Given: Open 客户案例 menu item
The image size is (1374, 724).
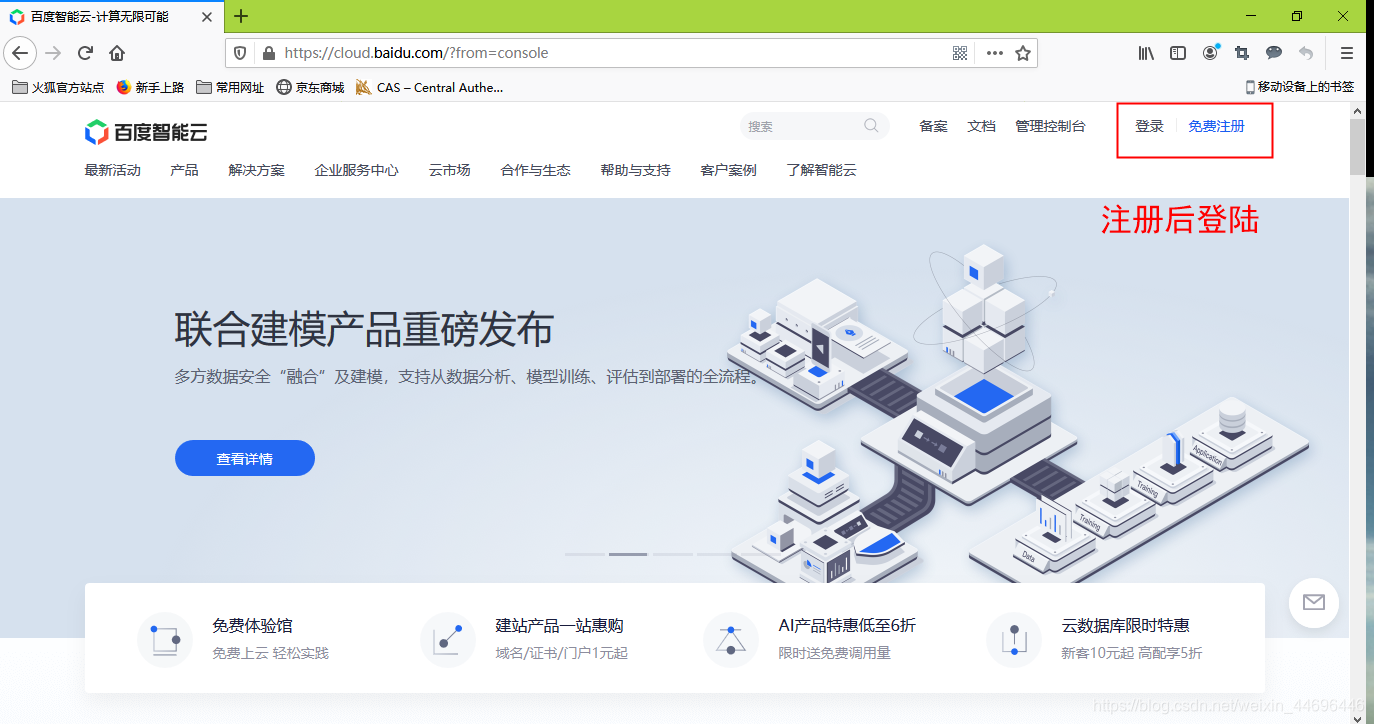Looking at the screenshot, I should 729,170.
